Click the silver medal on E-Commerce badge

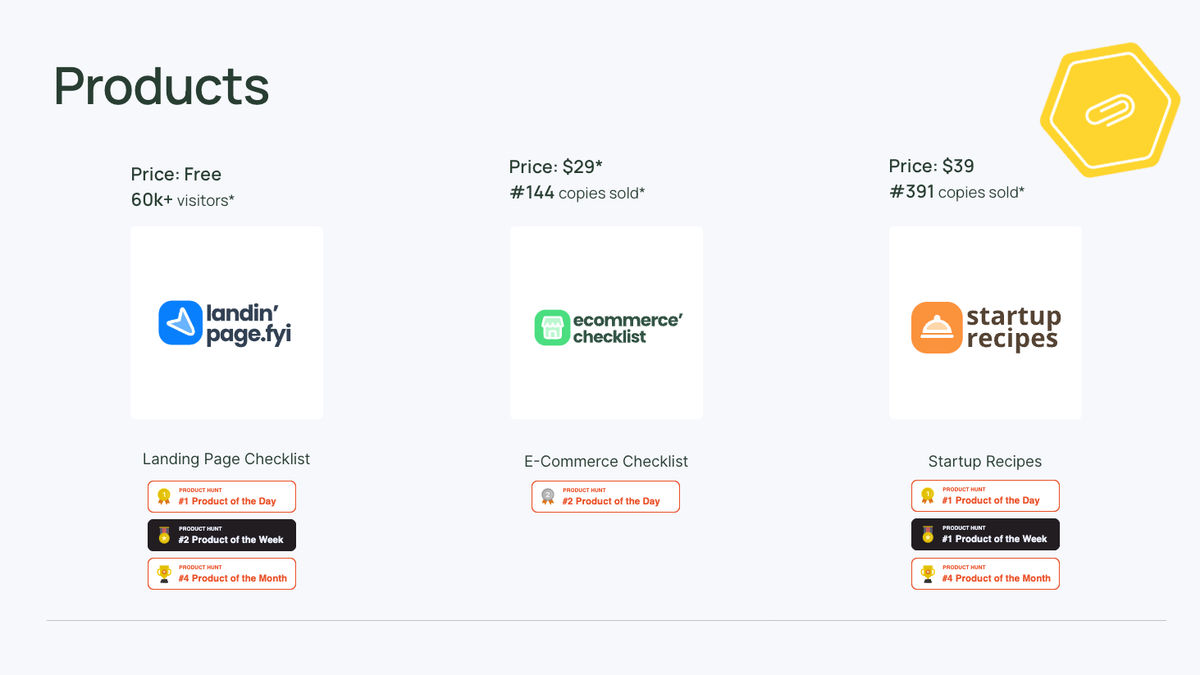click(547, 496)
